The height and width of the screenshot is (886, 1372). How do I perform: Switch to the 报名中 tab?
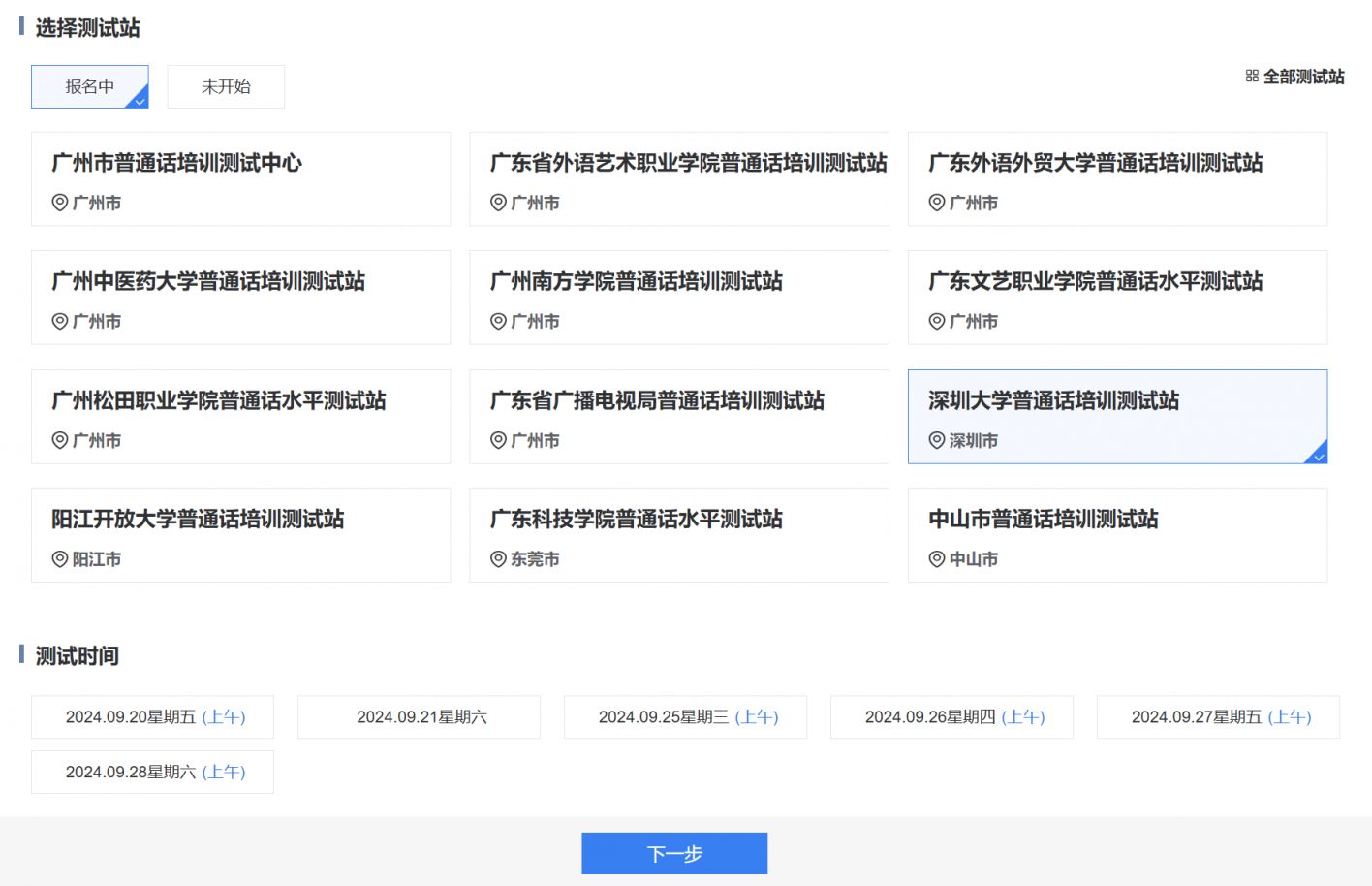point(90,86)
